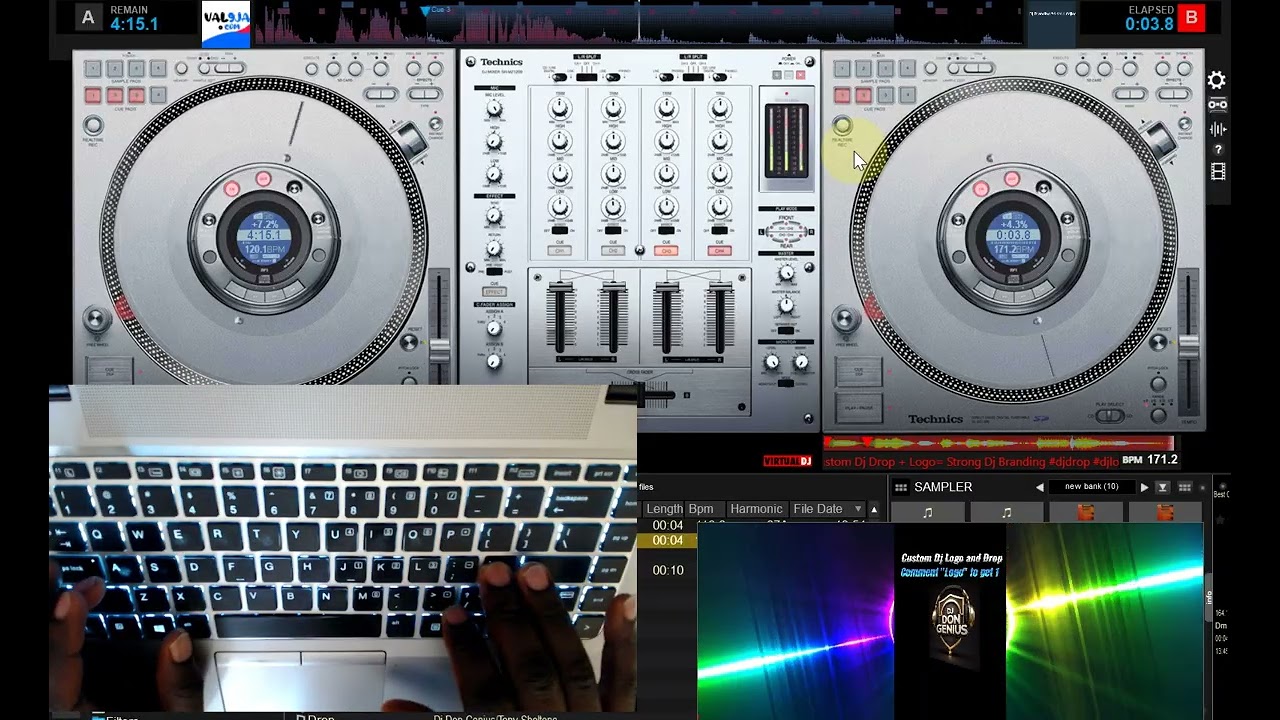Click the VirtualDJ logo
Image resolution: width=1280 pixels, height=720 pixels.
pos(787,461)
